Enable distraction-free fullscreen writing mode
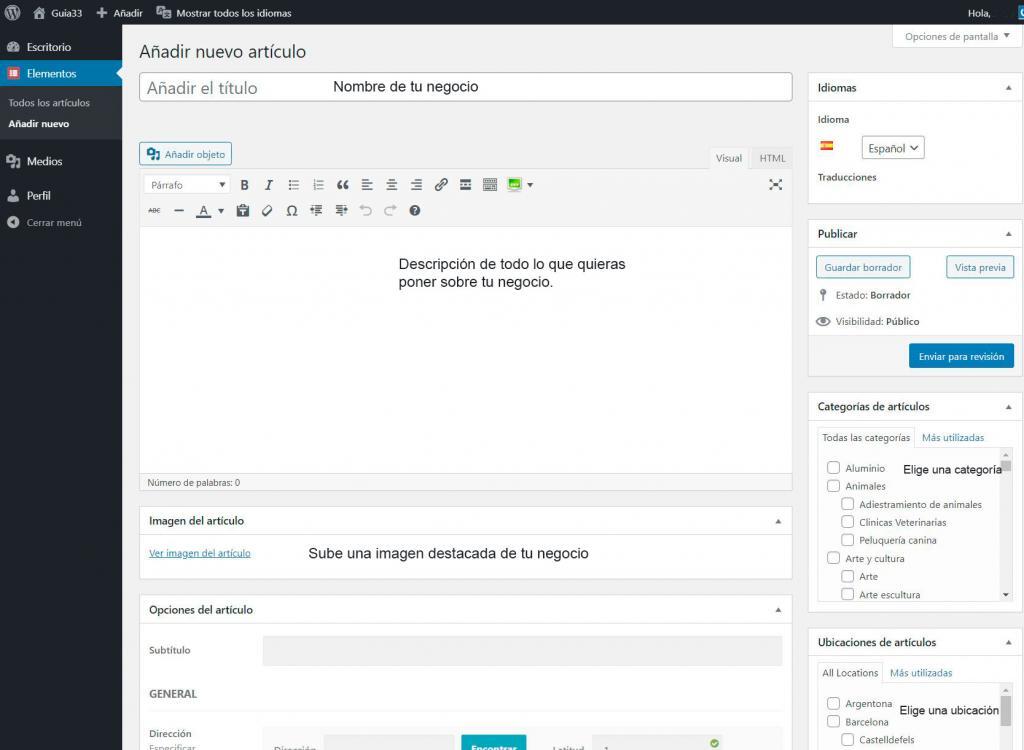Image resolution: width=1024 pixels, height=750 pixels. (x=775, y=185)
